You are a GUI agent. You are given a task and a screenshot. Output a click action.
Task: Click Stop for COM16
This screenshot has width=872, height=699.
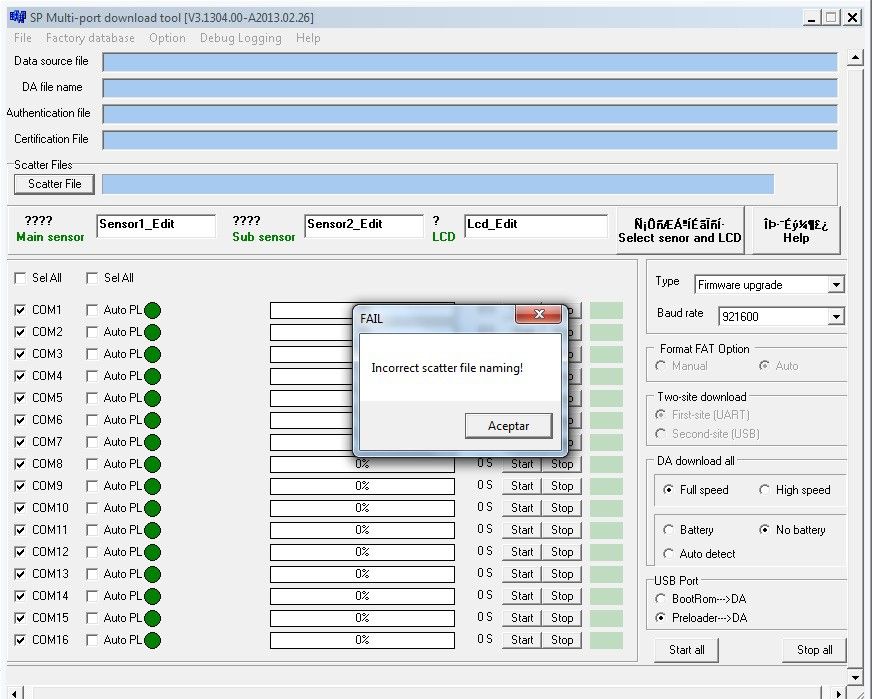pyautogui.click(x=562, y=639)
